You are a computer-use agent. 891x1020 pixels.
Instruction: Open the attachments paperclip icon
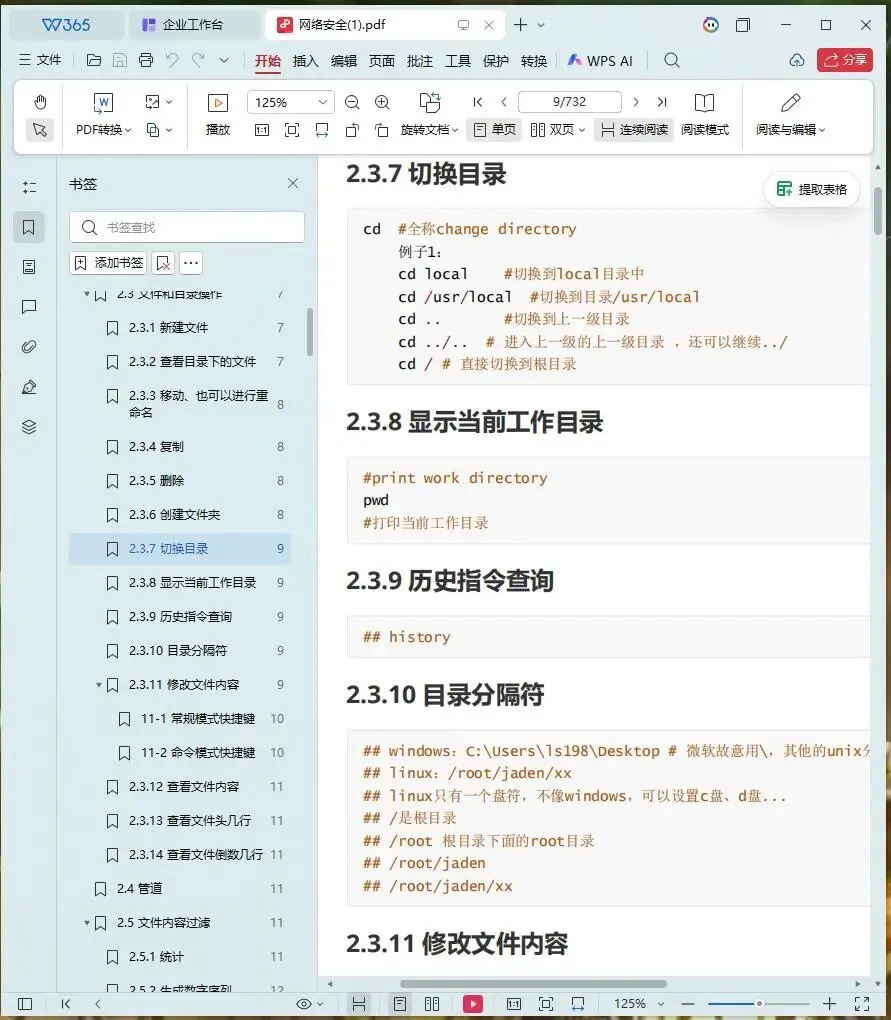tap(29, 347)
